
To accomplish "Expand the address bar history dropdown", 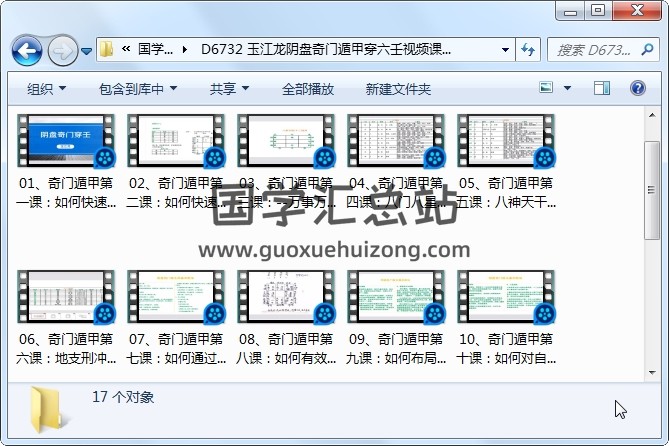I will tap(503, 50).
